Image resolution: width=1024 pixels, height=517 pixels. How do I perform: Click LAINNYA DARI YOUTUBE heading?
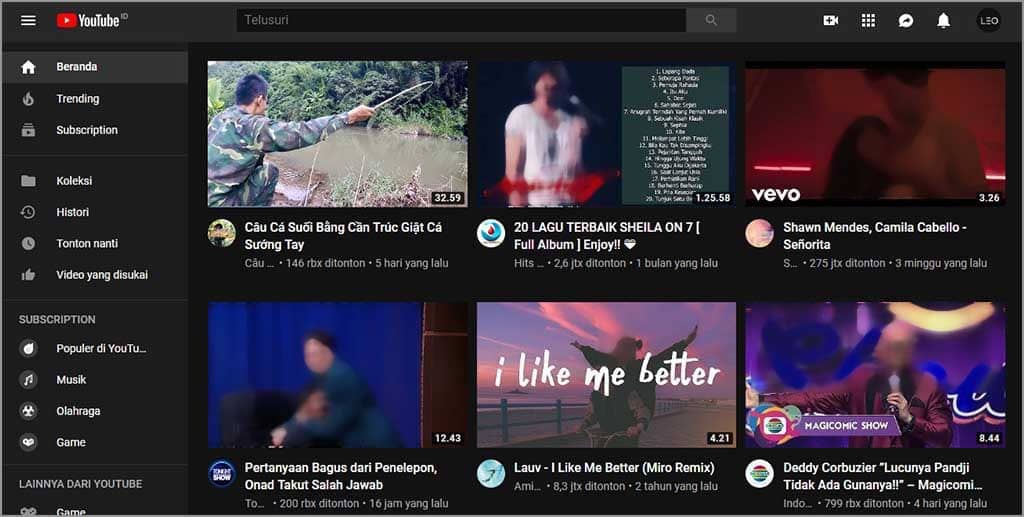(80, 484)
